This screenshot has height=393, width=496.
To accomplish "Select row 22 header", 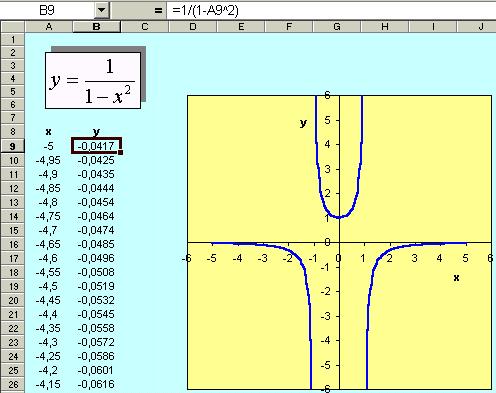I will tap(13, 328).
